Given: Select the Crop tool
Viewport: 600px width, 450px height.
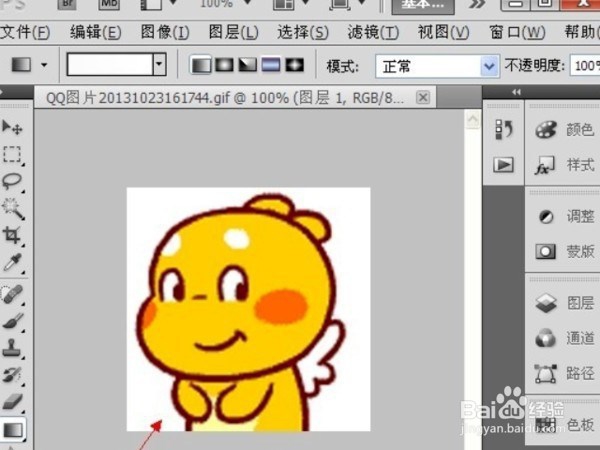Looking at the screenshot, I should click(12, 235).
